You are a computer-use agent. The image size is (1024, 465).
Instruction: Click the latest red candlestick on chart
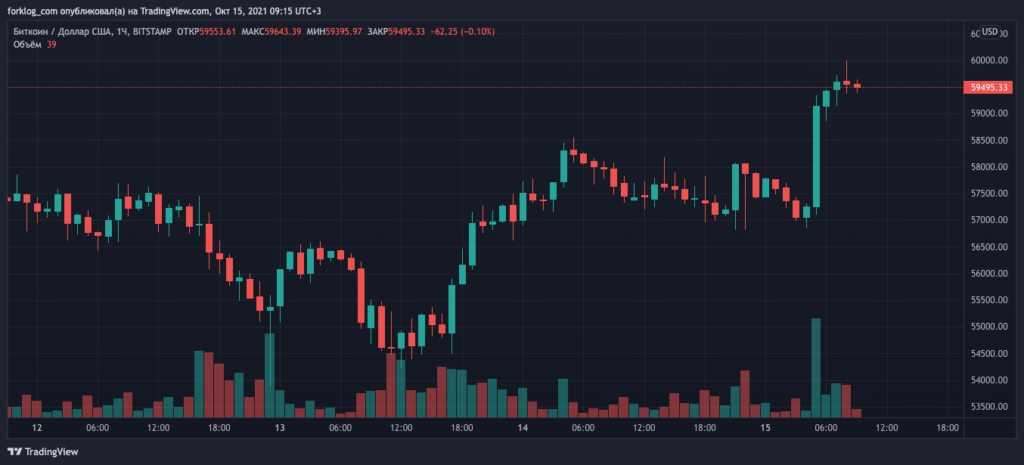pos(857,86)
